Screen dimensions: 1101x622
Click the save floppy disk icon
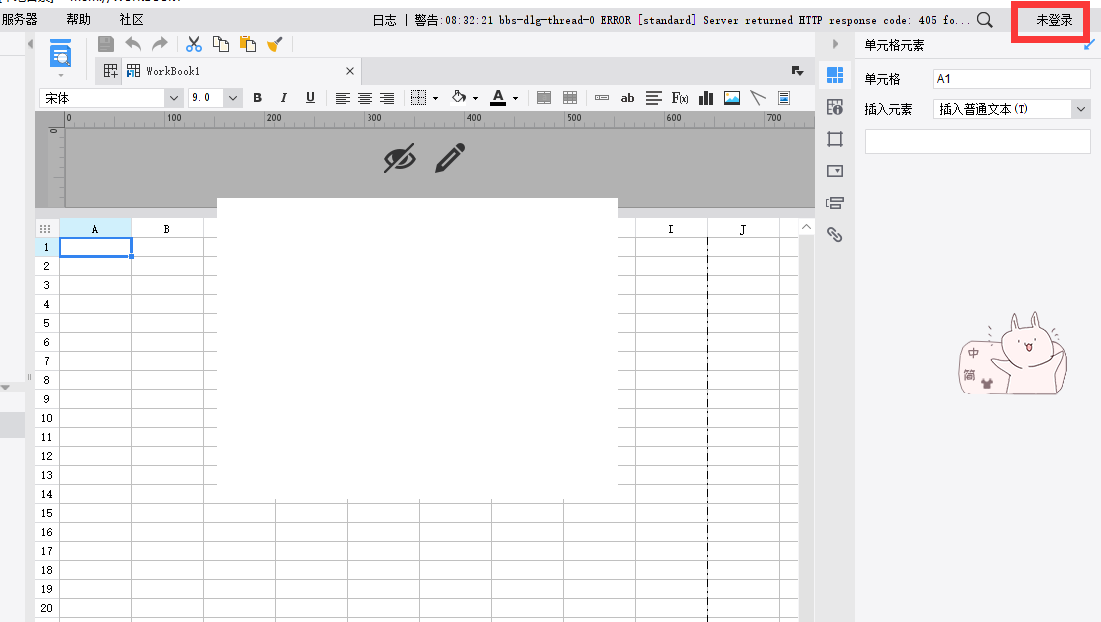click(x=105, y=44)
